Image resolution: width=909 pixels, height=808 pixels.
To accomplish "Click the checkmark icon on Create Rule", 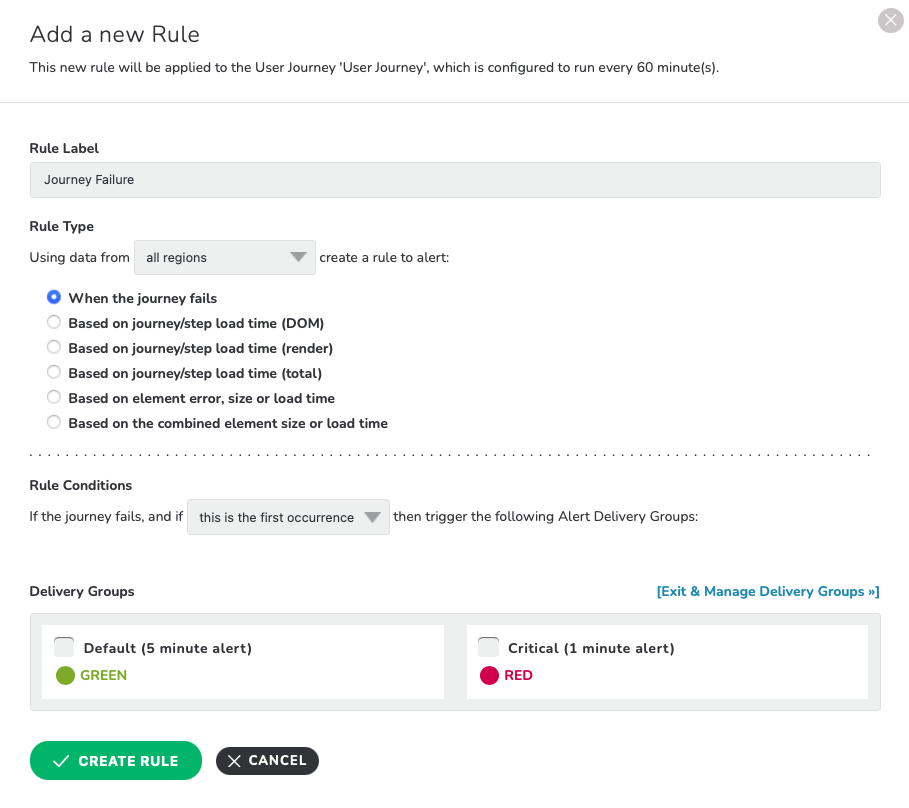I will (x=61, y=761).
